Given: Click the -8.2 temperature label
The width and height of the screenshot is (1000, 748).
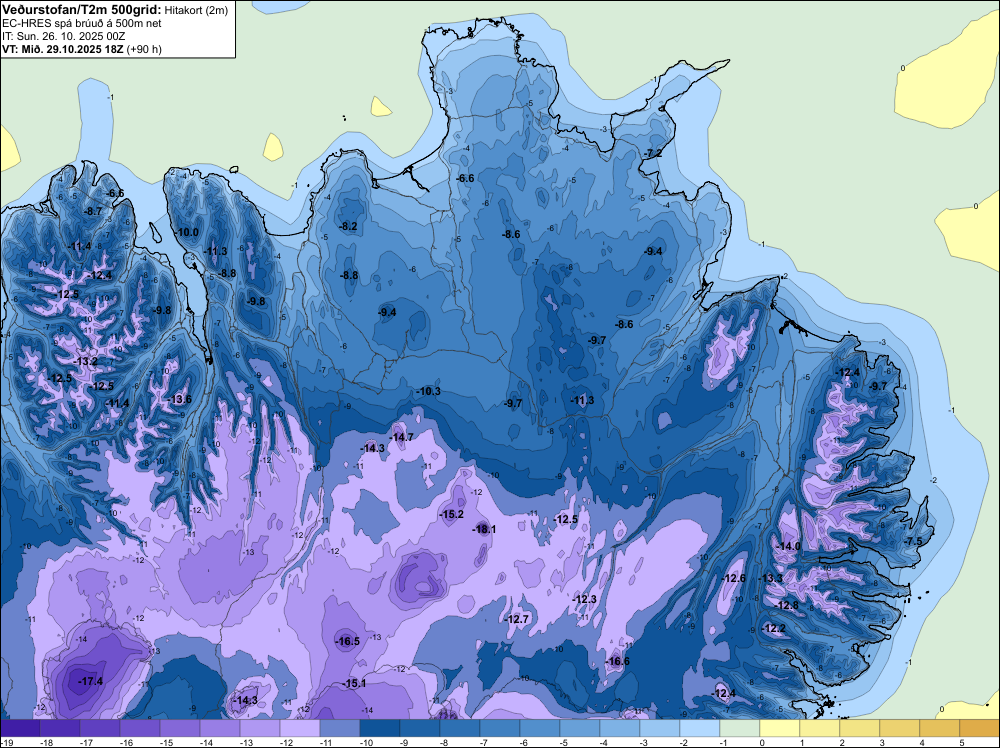Looking at the screenshot, I should coord(349,226).
